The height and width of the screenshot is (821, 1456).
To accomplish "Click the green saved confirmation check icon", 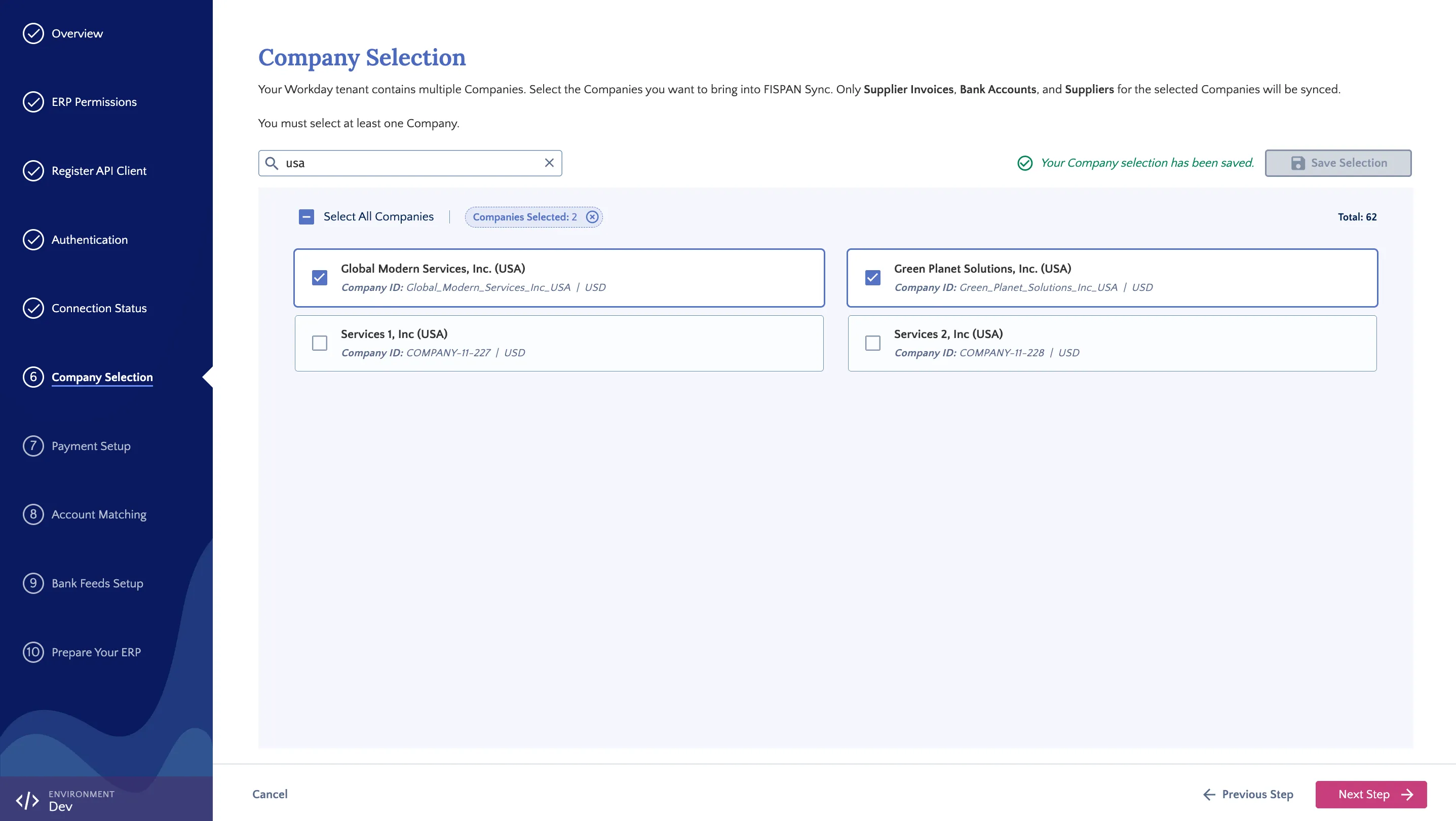I will (1025, 163).
